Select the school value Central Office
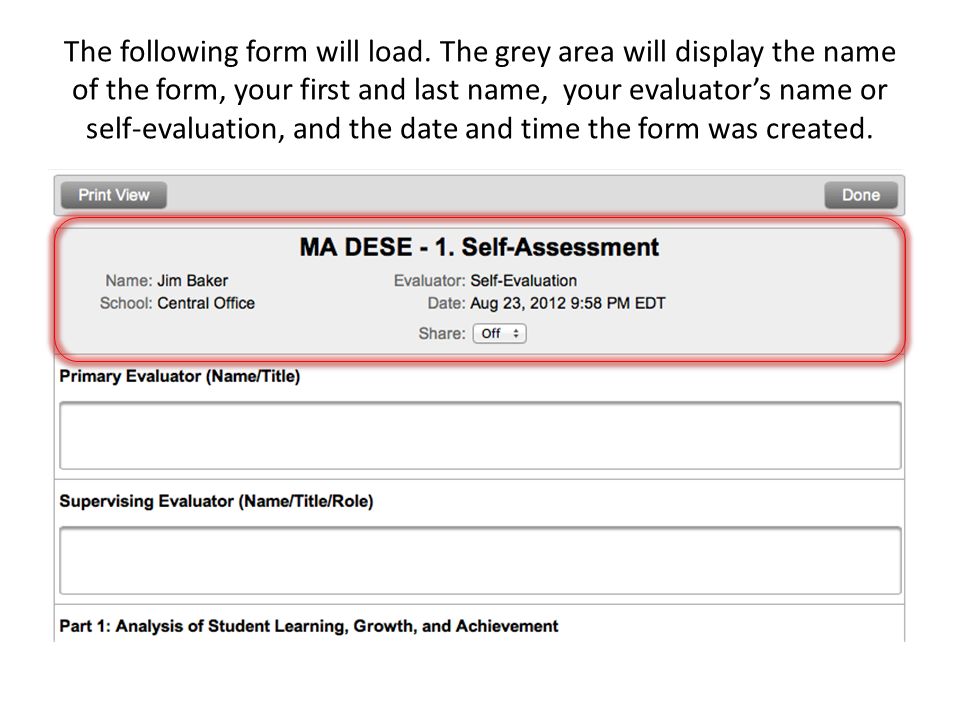 pyautogui.click(x=206, y=304)
